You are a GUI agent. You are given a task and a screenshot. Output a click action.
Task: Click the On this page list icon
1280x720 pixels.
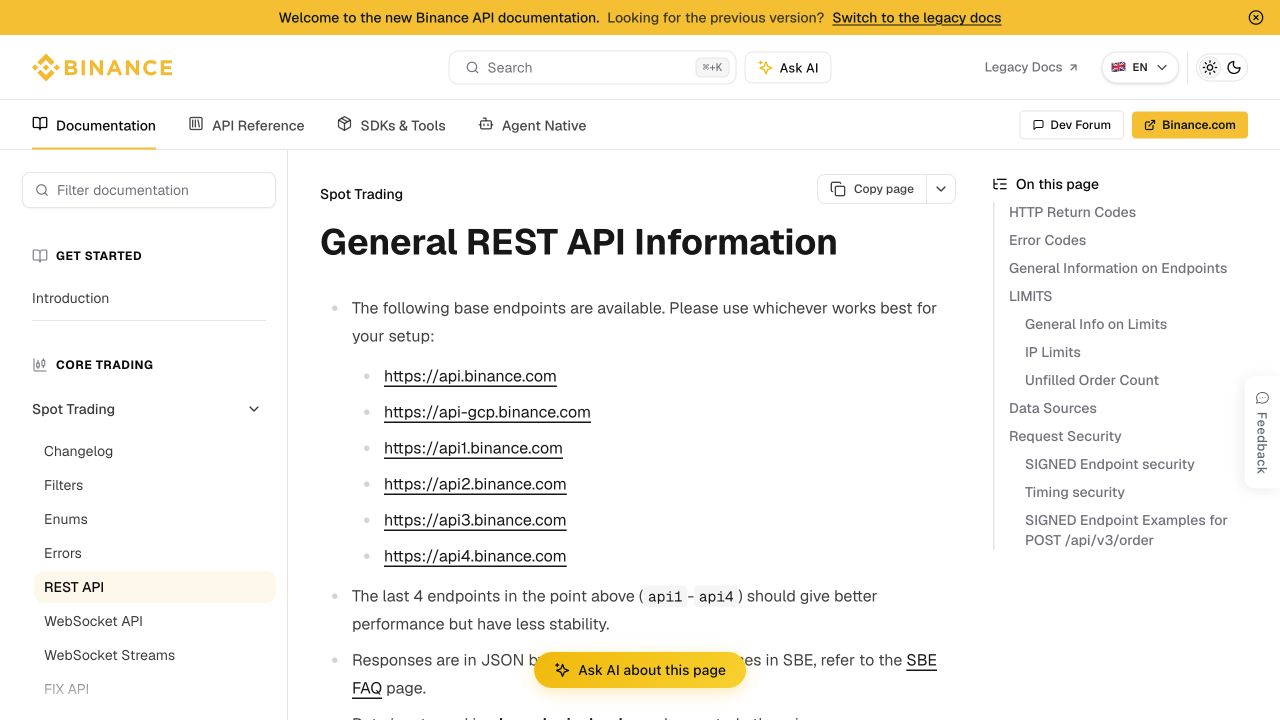(x=999, y=184)
